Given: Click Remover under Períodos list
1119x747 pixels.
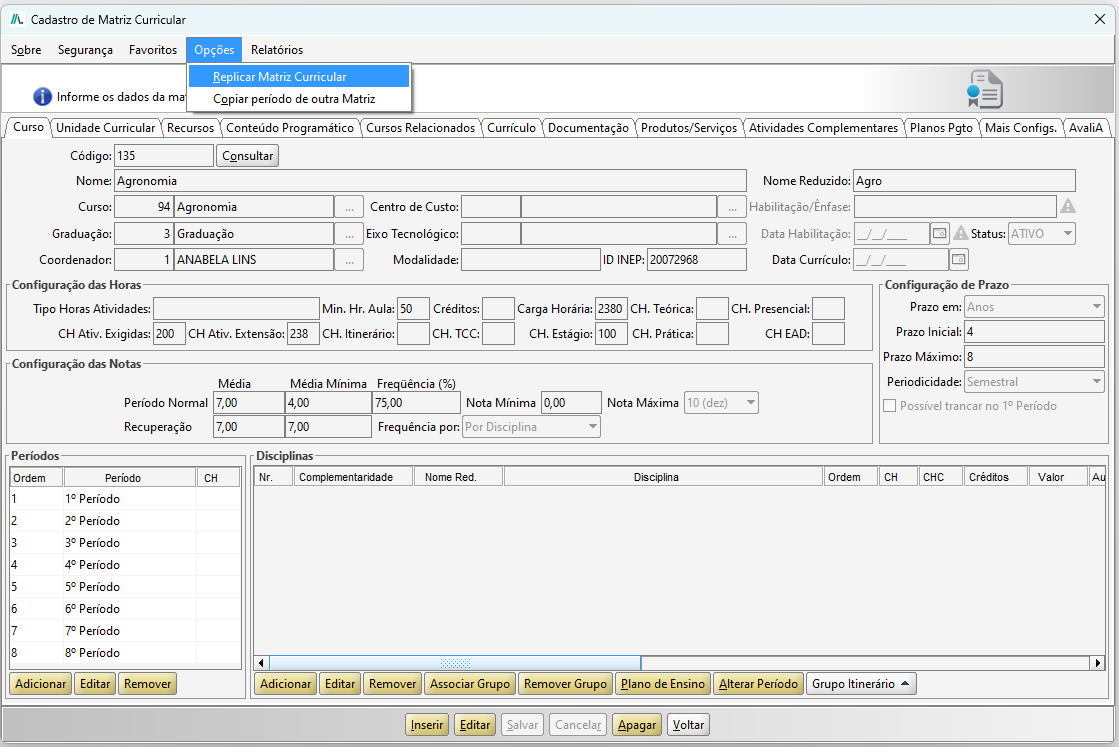Looking at the screenshot, I should [148, 684].
